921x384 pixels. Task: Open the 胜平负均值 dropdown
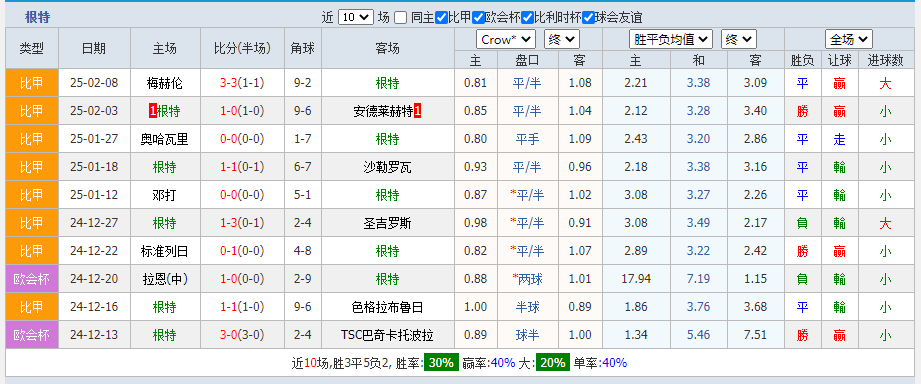[671, 39]
